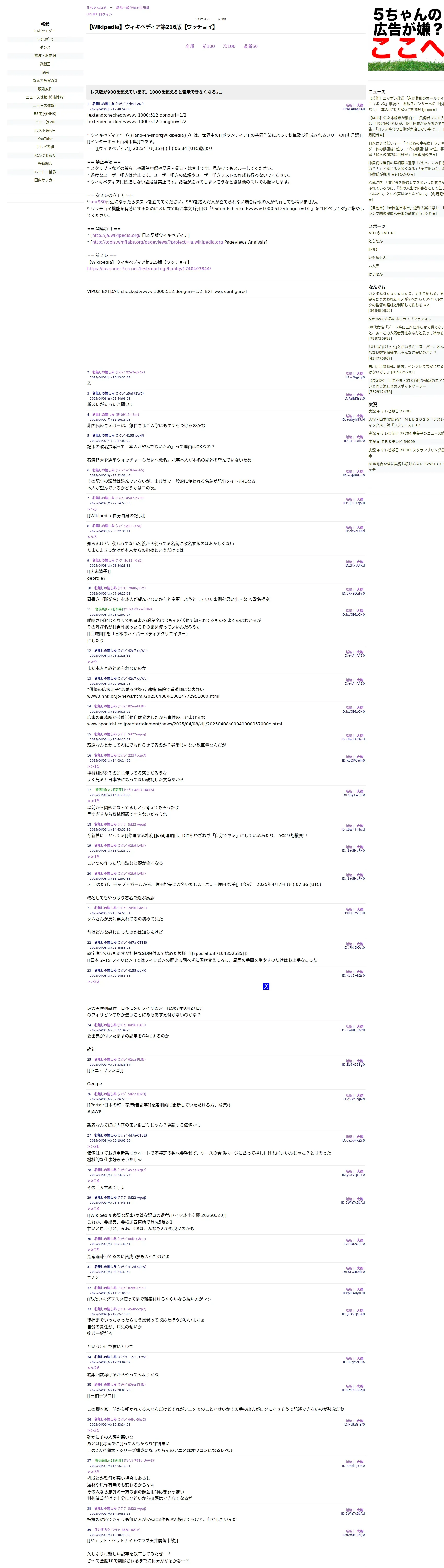Image resolution: width=444 pixels, height=1568 pixels.
Task: Click 大砲 link on post 24
Action: (x=360, y=1026)
